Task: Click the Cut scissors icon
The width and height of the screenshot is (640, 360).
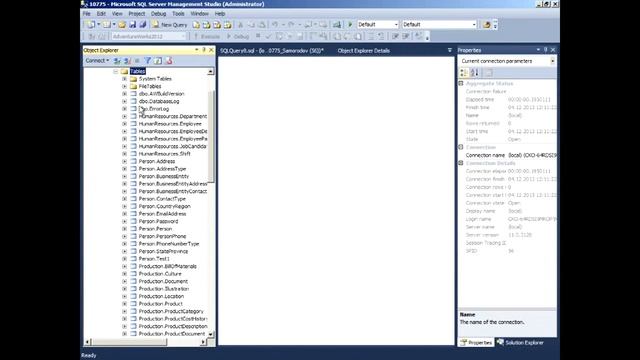Action: (240, 25)
